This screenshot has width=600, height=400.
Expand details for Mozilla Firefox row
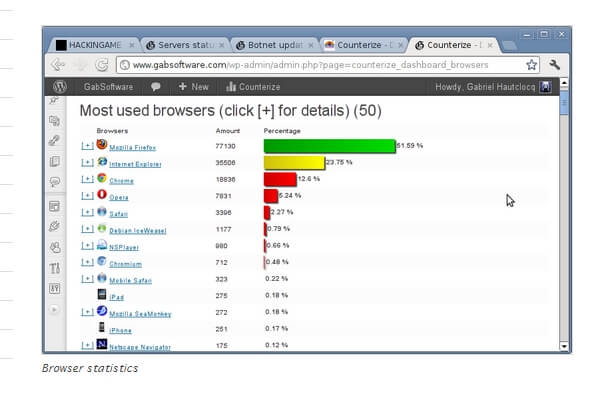[x=87, y=146]
